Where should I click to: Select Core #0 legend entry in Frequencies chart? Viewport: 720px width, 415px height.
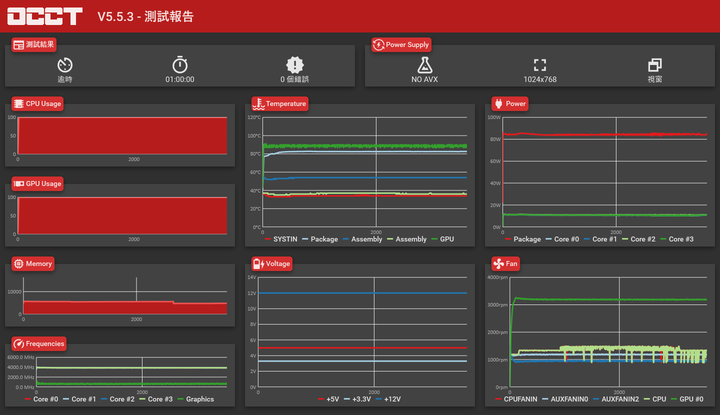click(41, 399)
